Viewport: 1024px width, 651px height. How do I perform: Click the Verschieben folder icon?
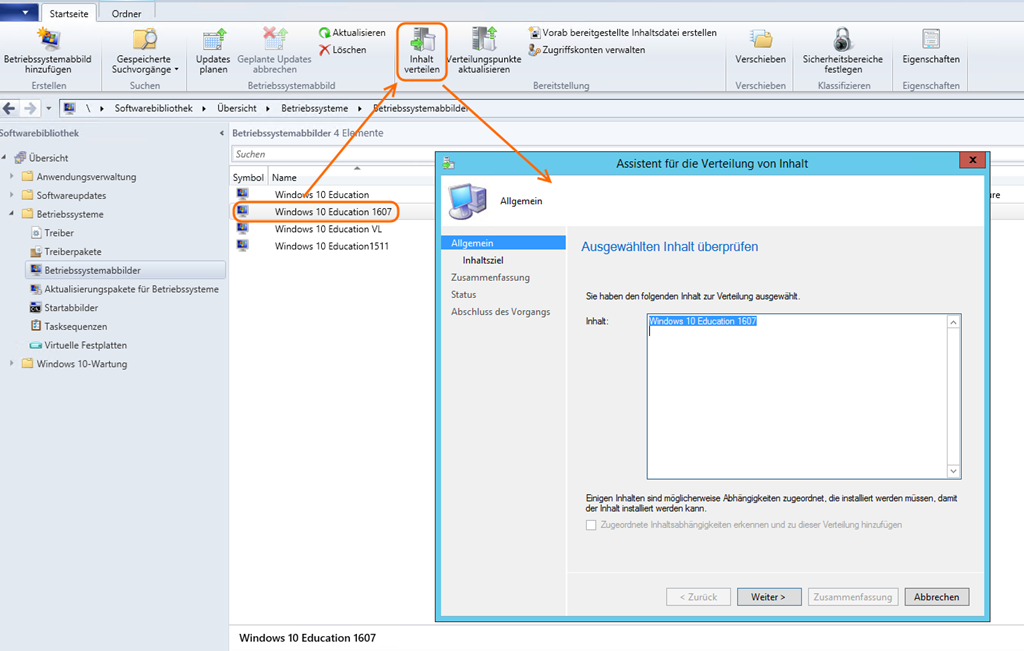[760, 40]
